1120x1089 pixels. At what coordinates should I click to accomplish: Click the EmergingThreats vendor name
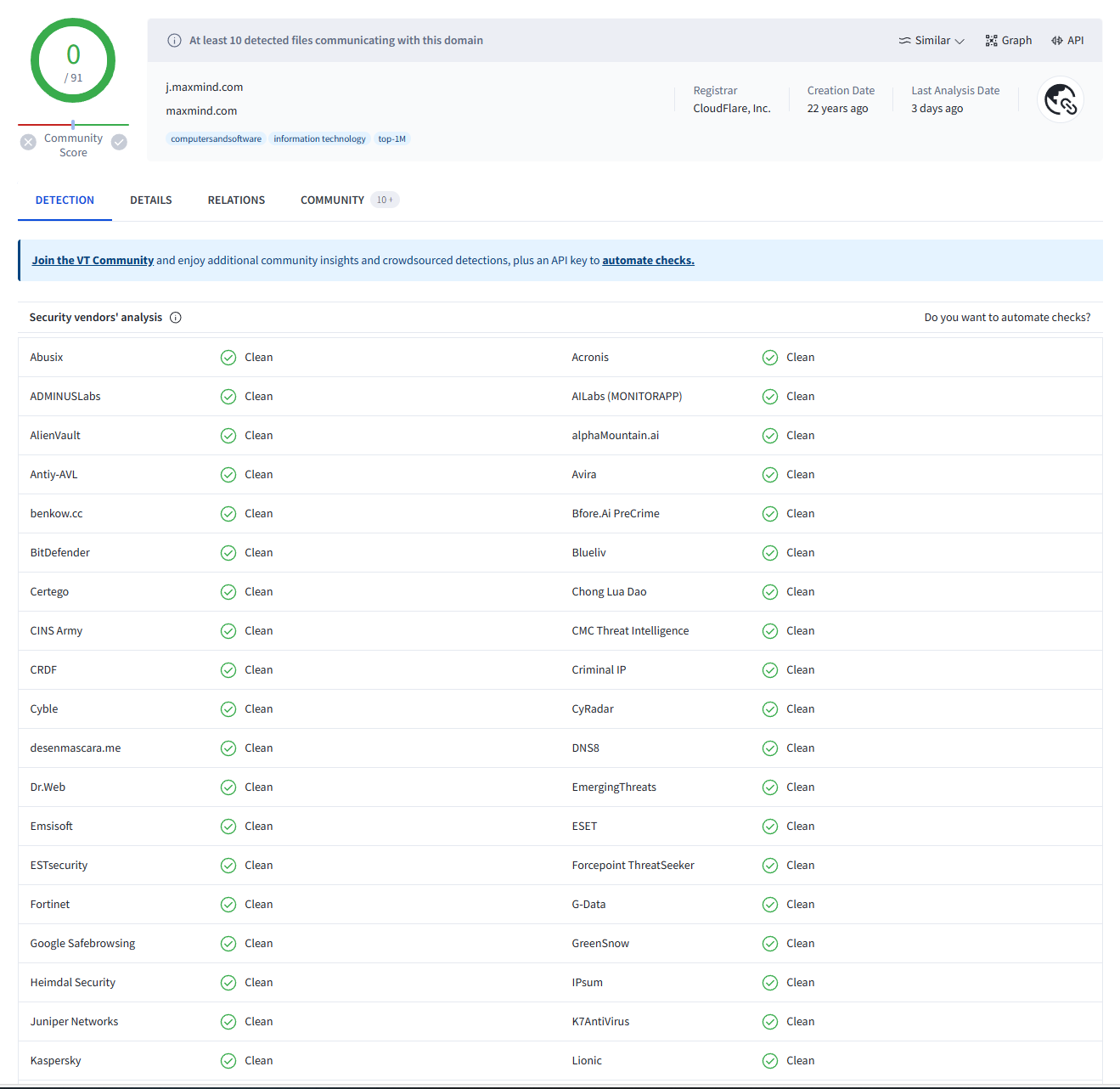pyautogui.click(x=614, y=787)
